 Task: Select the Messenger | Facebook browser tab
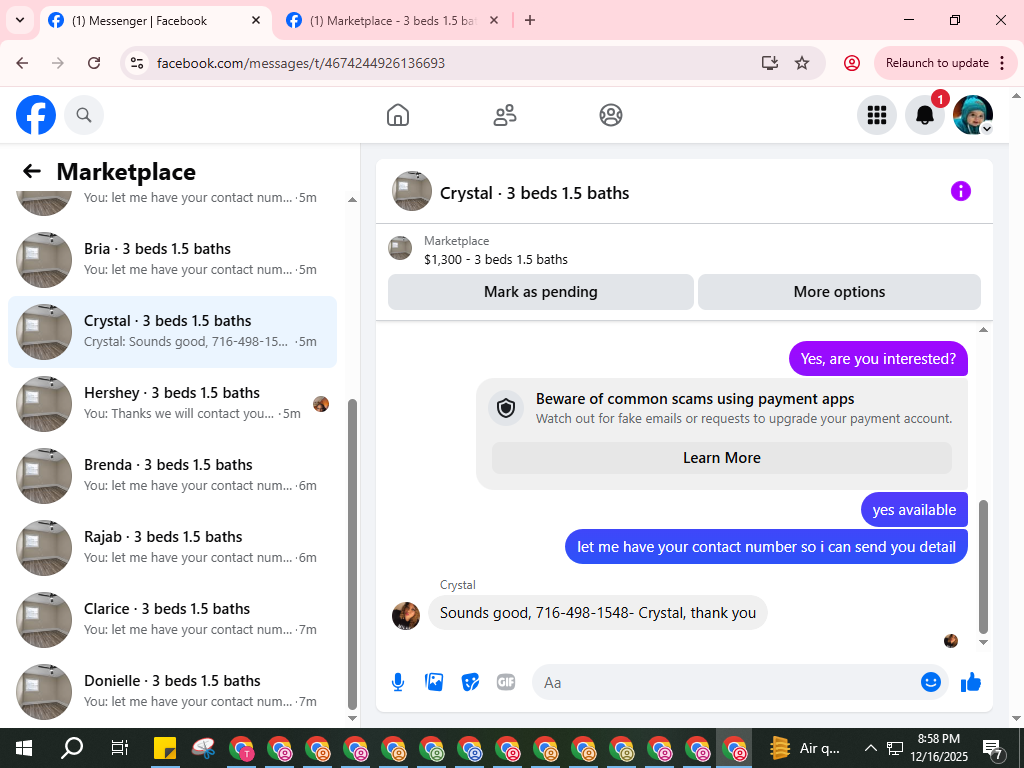pos(157,21)
